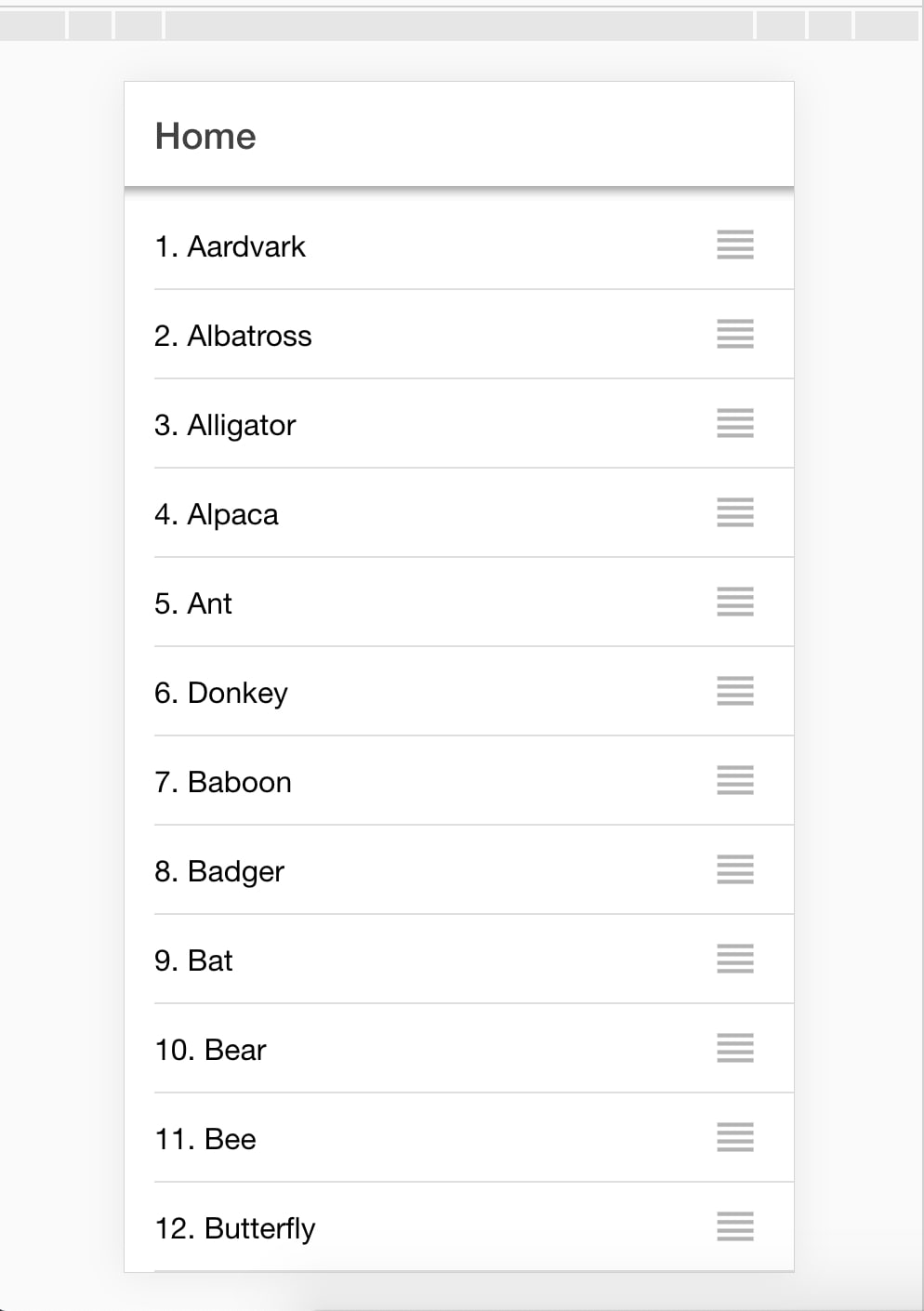Viewport: 924px width, 1311px height.
Task: Click the reorder icon on Baboon row
Action: 735,780
